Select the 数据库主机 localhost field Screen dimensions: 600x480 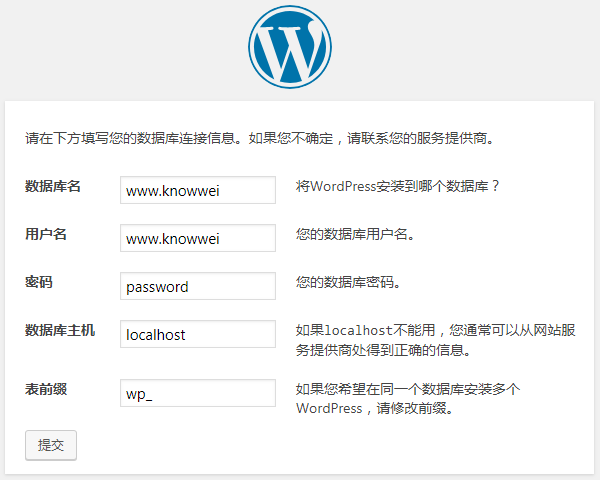pos(198,334)
